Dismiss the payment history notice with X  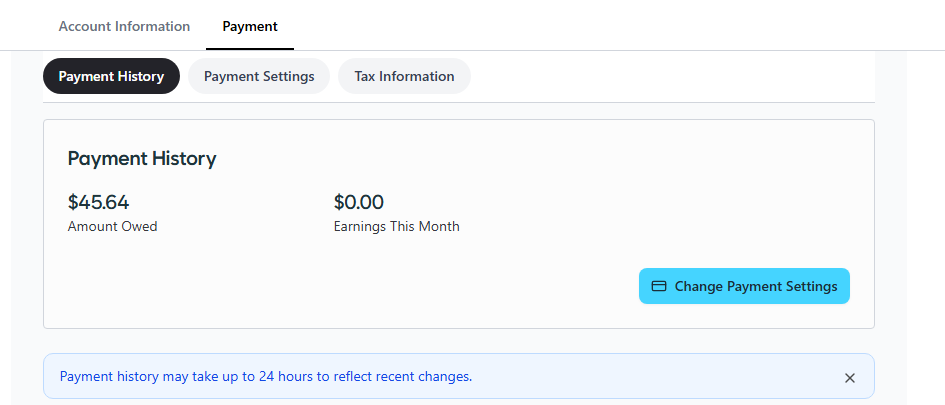850,378
